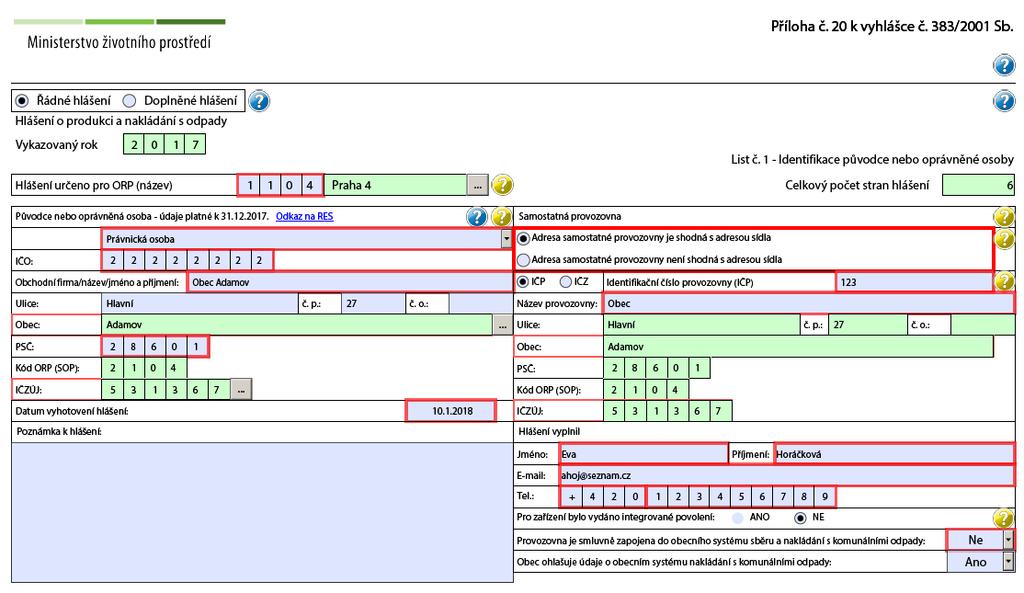
Task: Select the IČZ radio button
Action: point(566,282)
